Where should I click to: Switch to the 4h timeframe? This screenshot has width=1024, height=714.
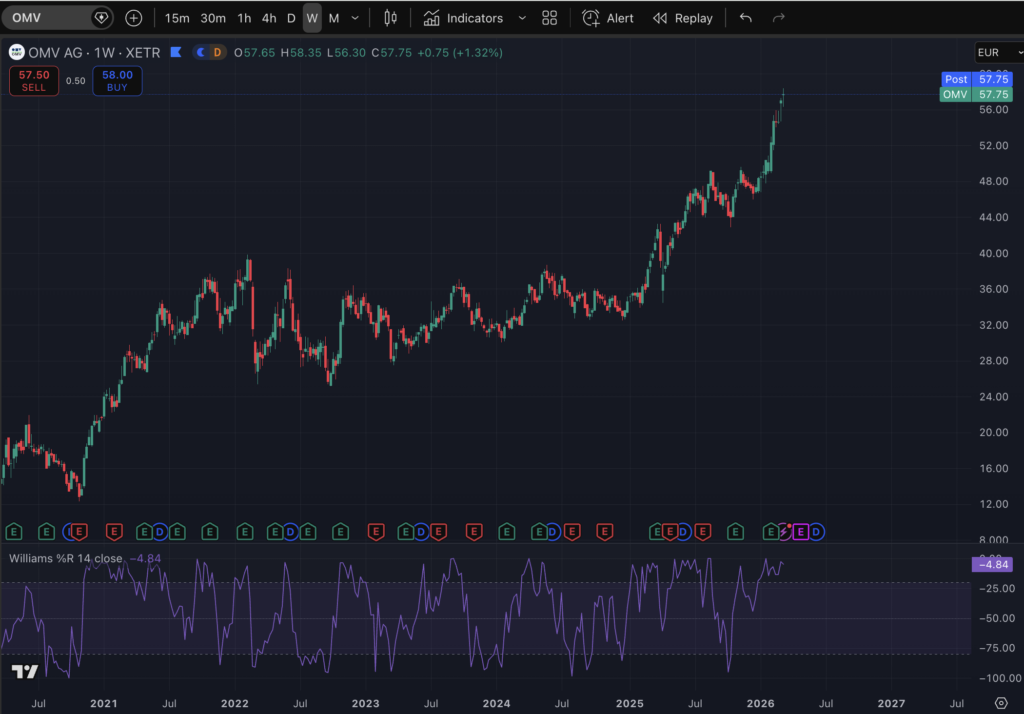pyautogui.click(x=269, y=18)
